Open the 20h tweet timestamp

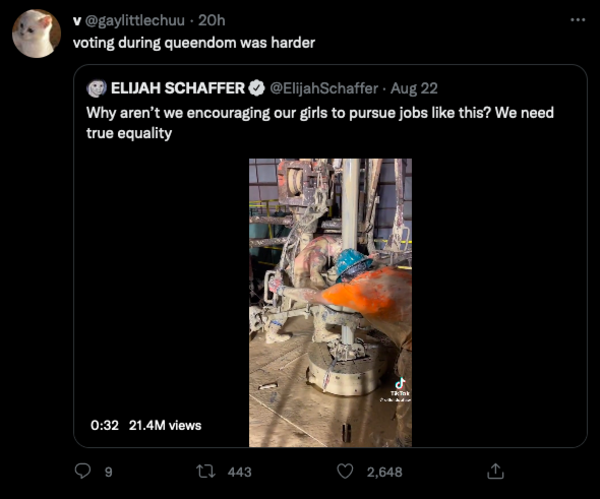click(x=213, y=20)
